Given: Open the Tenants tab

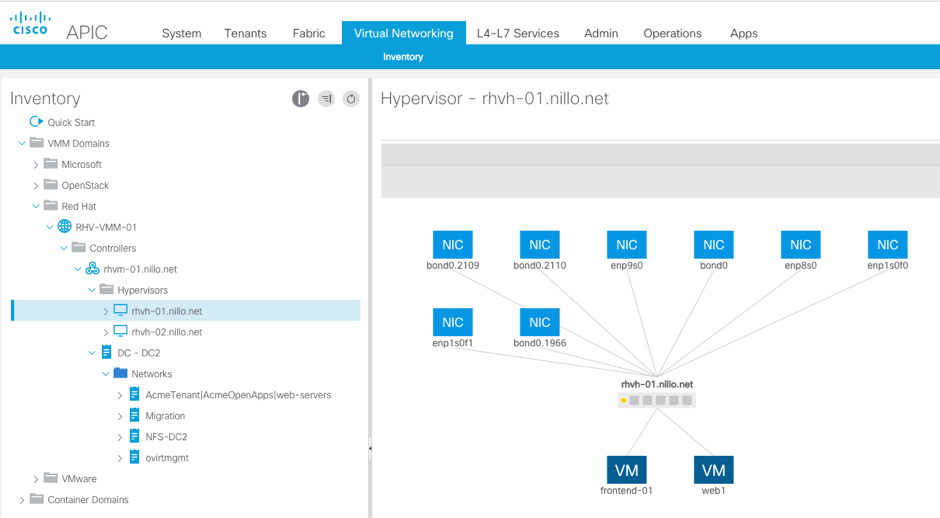Looking at the screenshot, I should (x=245, y=33).
